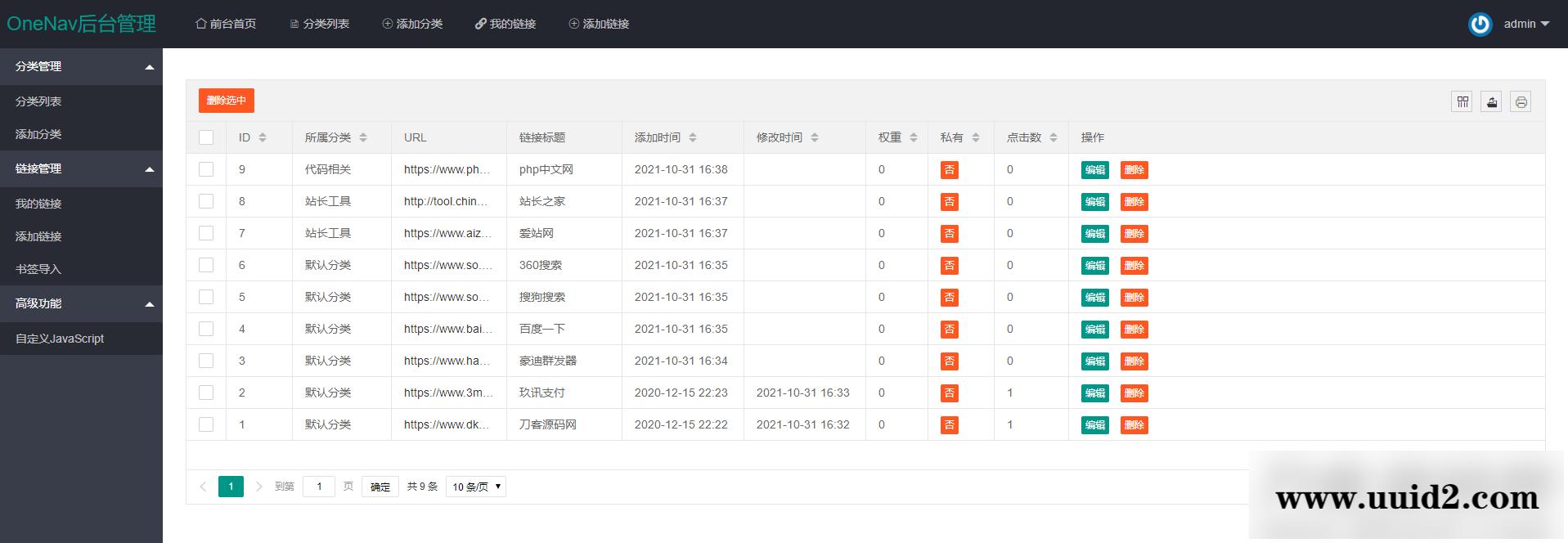Open the 10 条/页 page size dropdown
The height and width of the screenshot is (543, 1568).
pyautogui.click(x=476, y=487)
